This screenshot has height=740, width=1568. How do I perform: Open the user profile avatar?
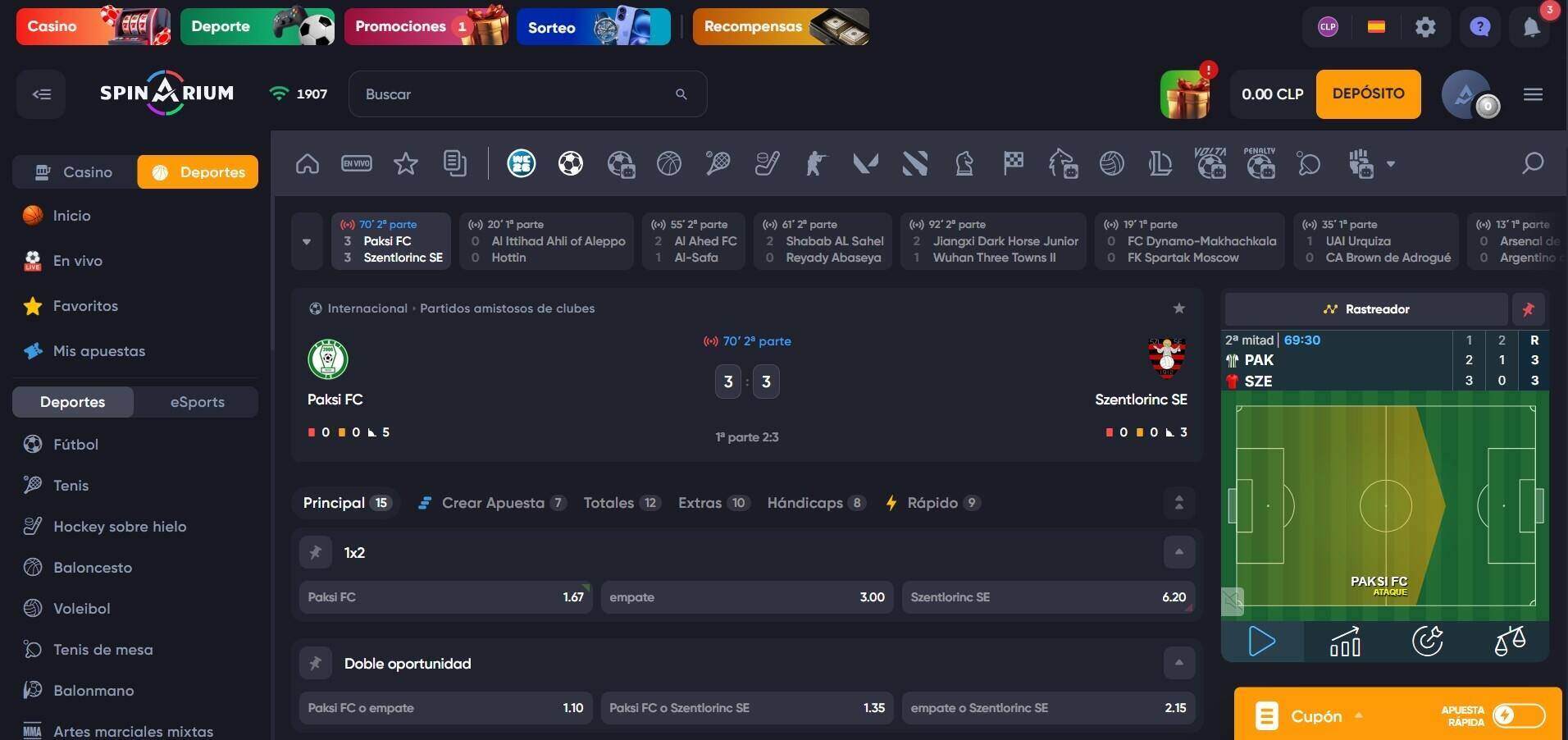(1466, 94)
